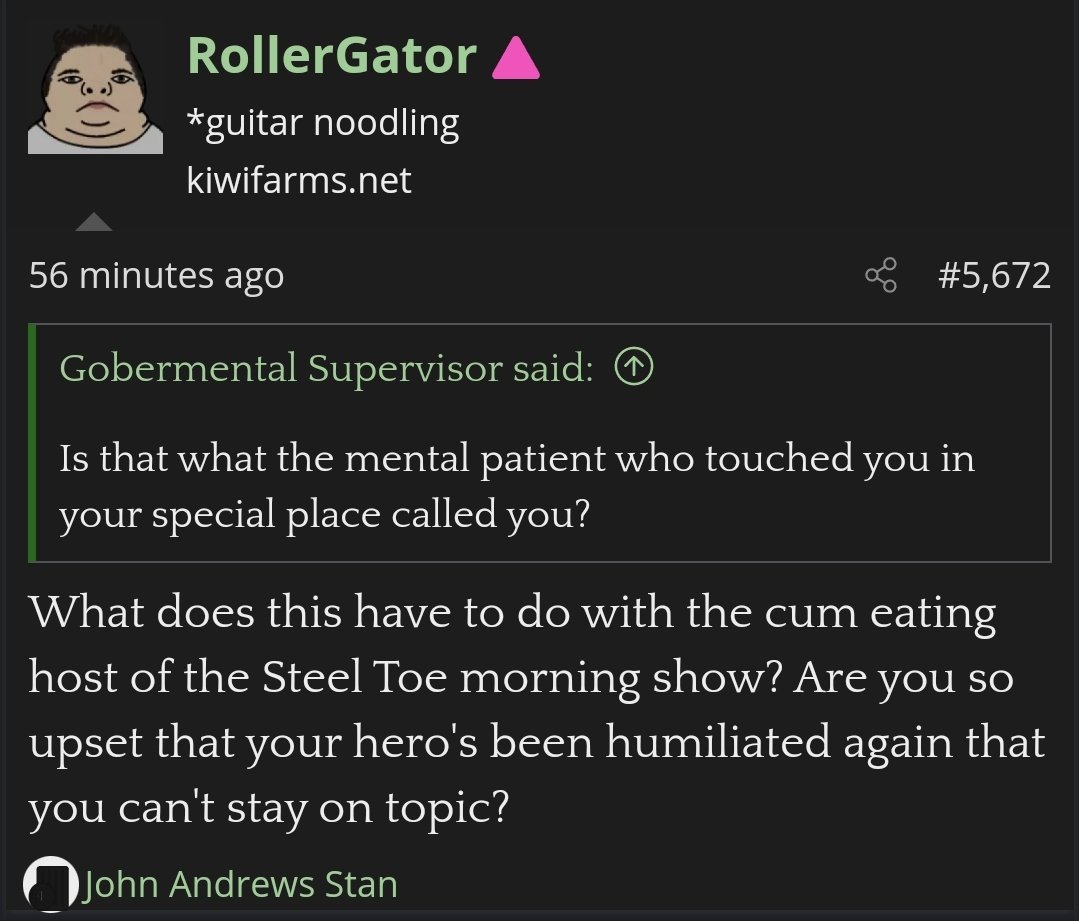Click the "56 minutes ago" timestamp
This screenshot has width=1079, height=921.
click(x=156, y=275)
